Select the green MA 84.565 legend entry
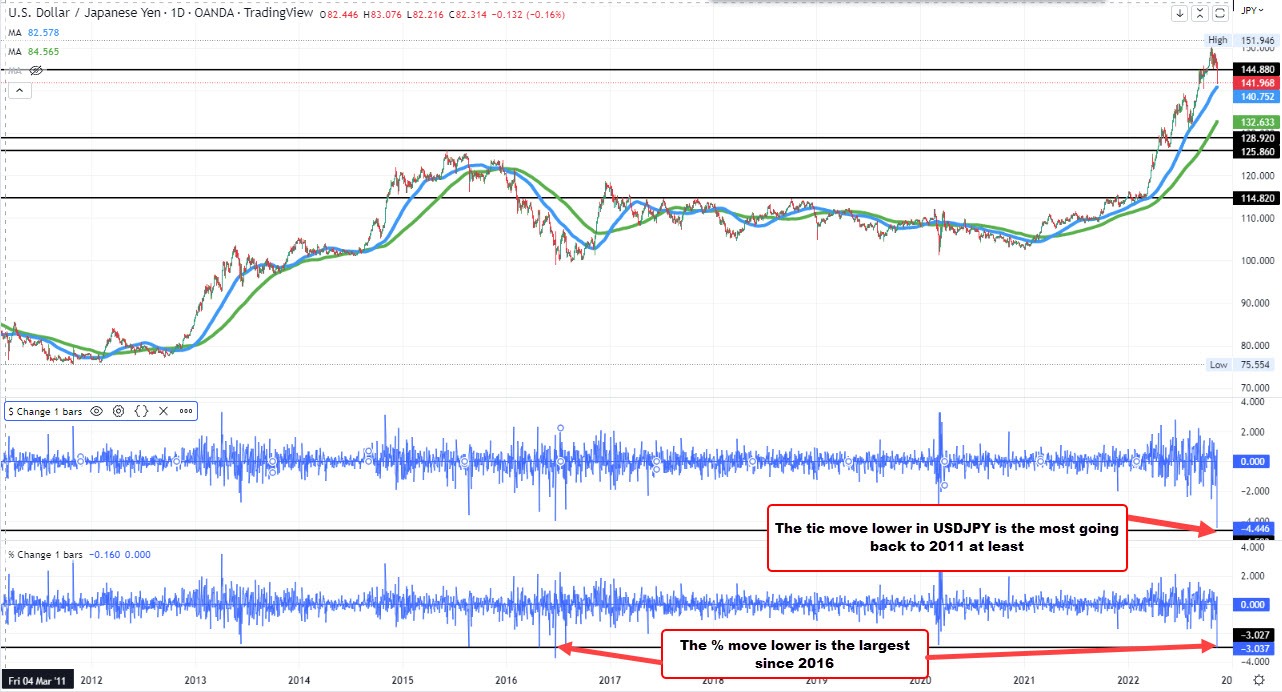Screen dimensions: 1282x692 click(x=33, y=51)
